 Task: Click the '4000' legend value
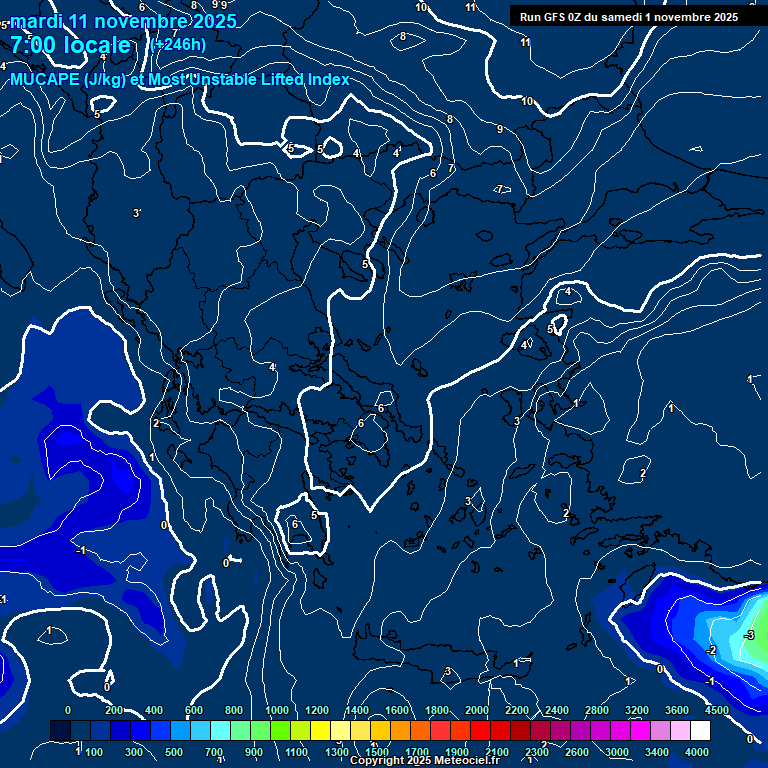tap(697, 752)
